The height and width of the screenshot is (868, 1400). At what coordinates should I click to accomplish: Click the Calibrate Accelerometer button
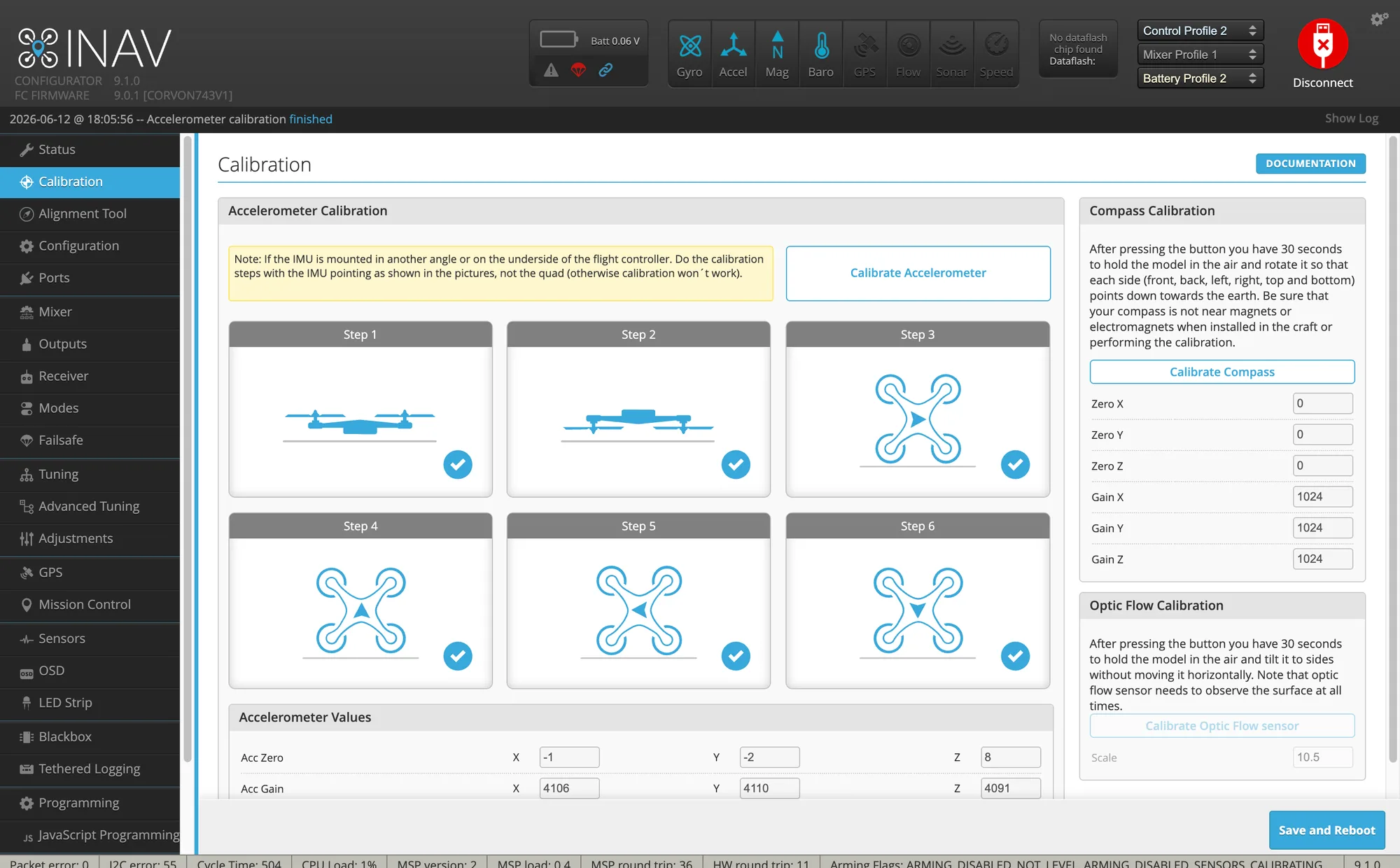click(918, 273)
